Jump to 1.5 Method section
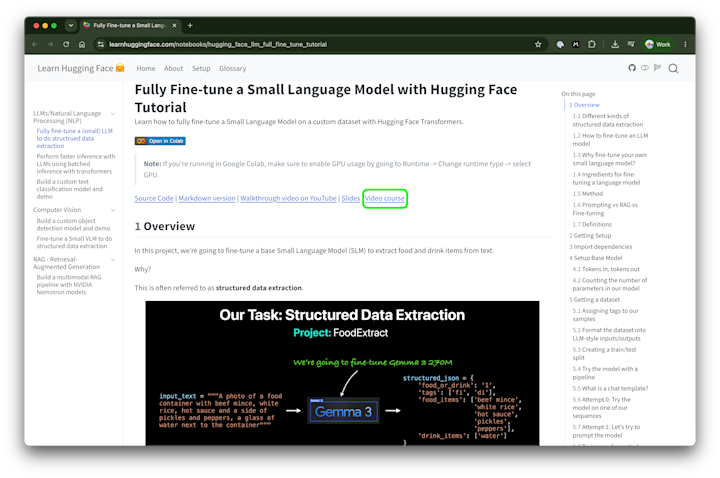The image size is (720, 478). pos(587,194)
